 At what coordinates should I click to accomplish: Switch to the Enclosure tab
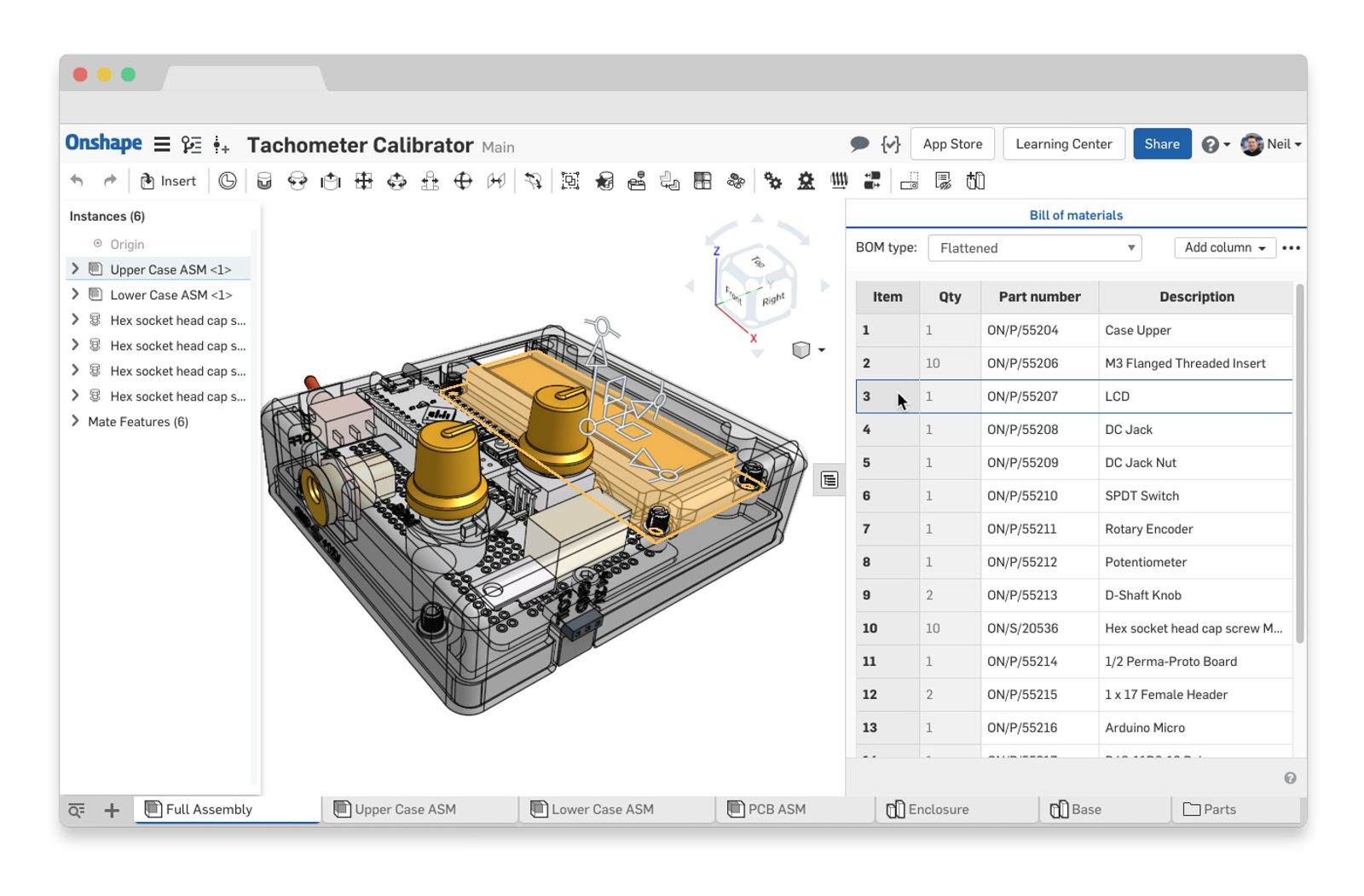(938, 810)
